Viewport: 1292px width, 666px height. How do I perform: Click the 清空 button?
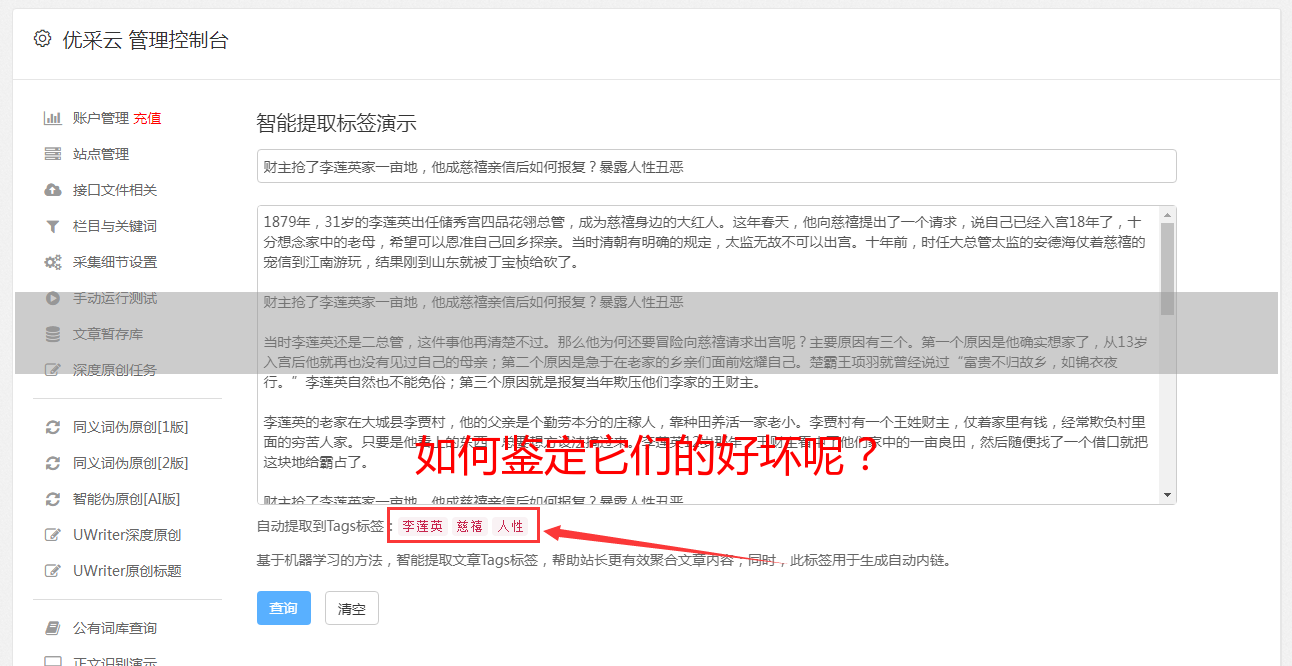[x=352, y=608]
